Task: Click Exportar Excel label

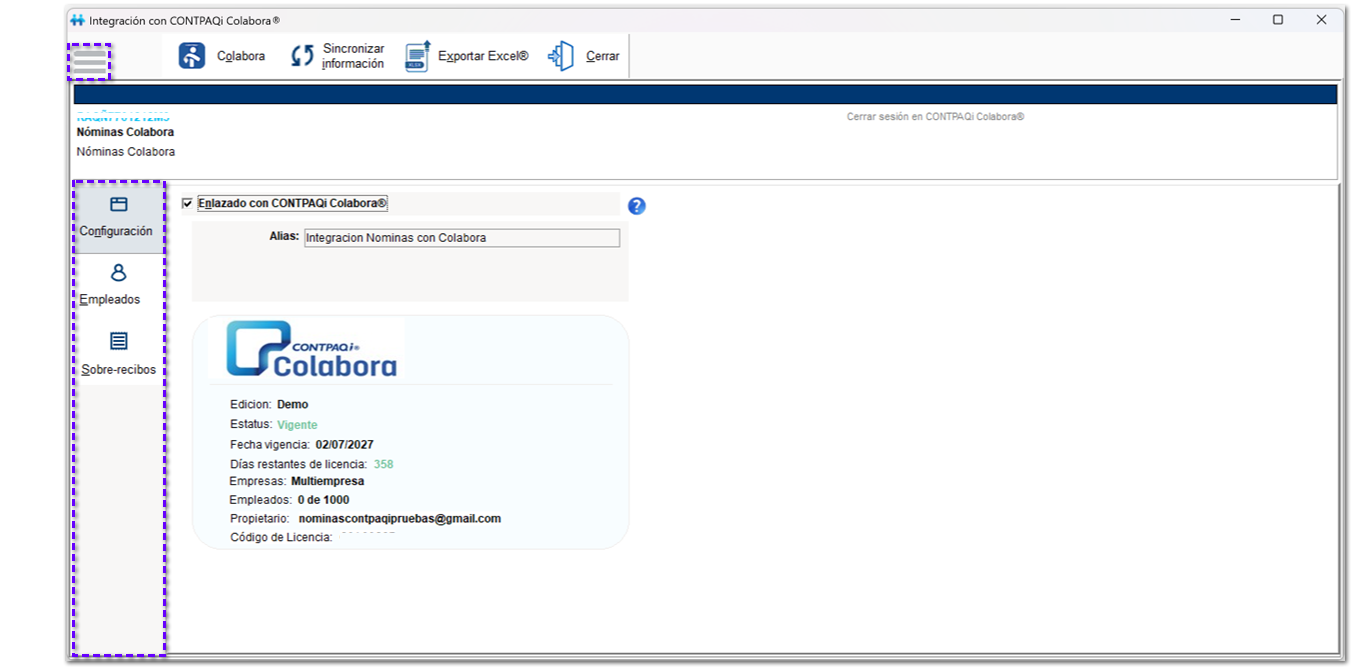Action: click(x=483, y=56)
